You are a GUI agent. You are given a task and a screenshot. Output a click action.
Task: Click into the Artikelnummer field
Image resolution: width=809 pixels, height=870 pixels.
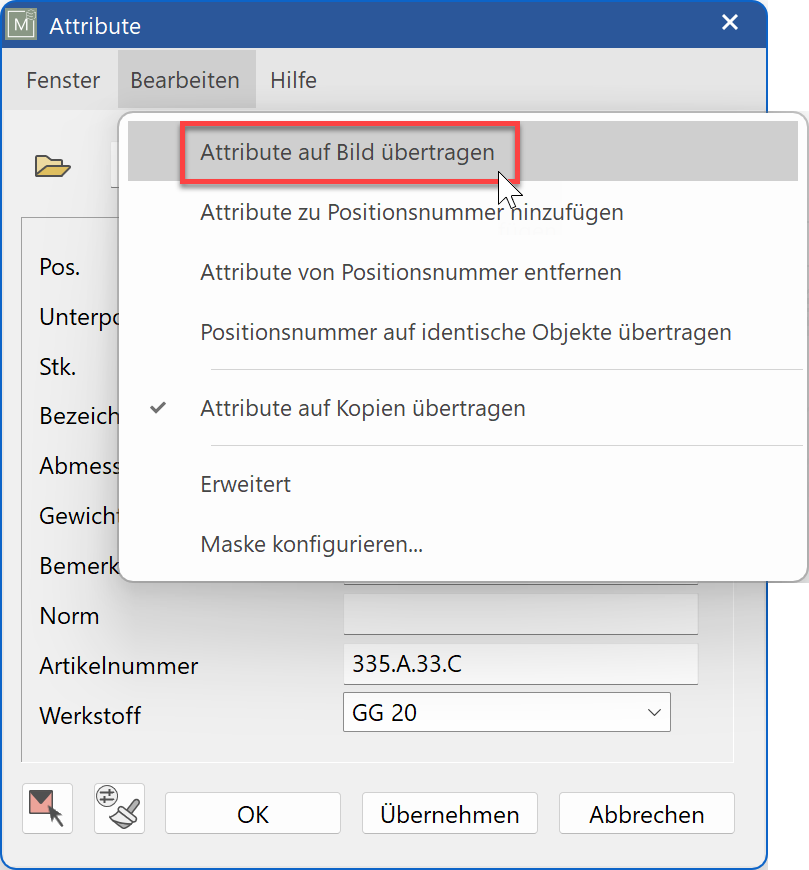[x=519, y=664]
